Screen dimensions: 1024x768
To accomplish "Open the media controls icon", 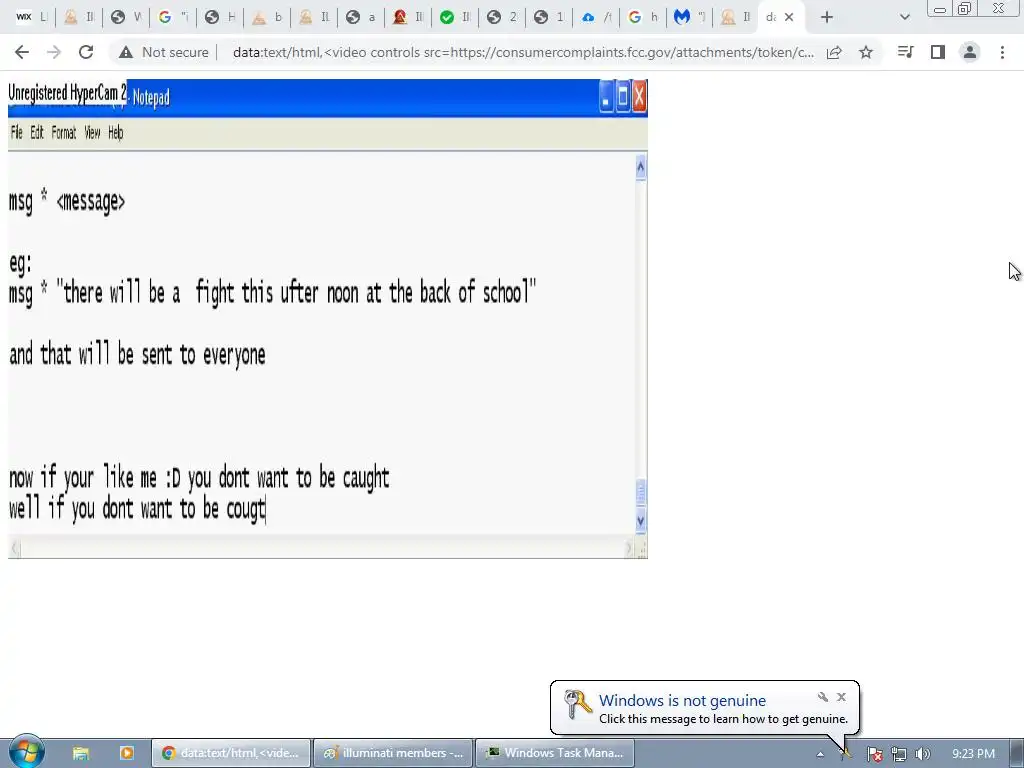I will 905,52.
